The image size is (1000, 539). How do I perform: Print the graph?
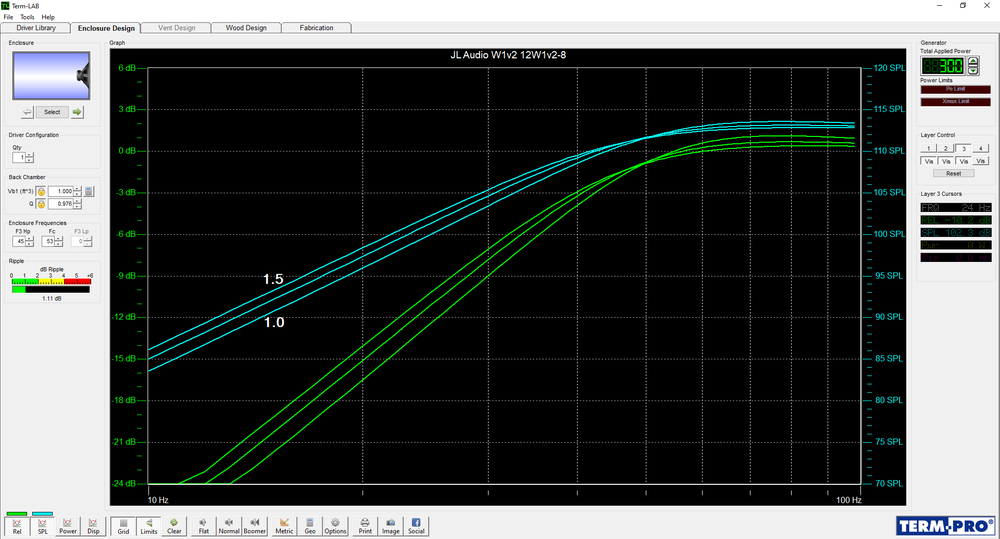[365, 526]
